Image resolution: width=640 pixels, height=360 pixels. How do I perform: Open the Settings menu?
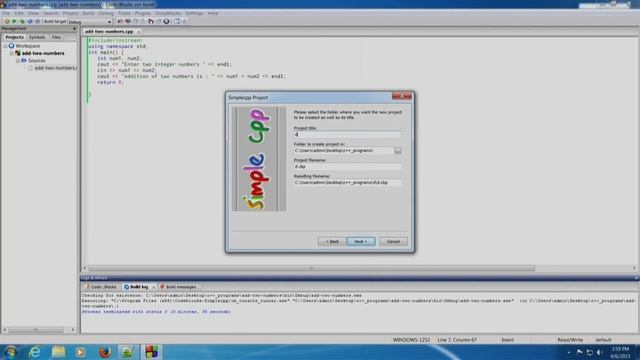click(x=194, y=13)
